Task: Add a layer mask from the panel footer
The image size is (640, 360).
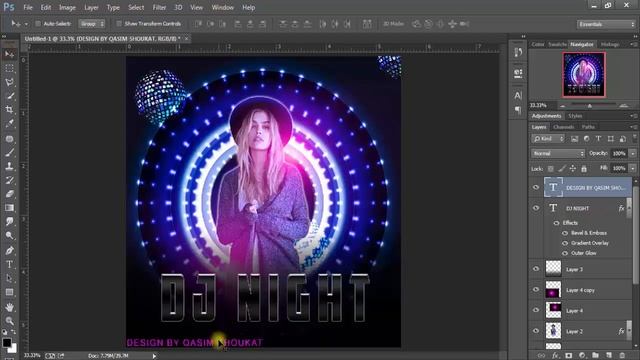Action: click(x=569, y=356)
